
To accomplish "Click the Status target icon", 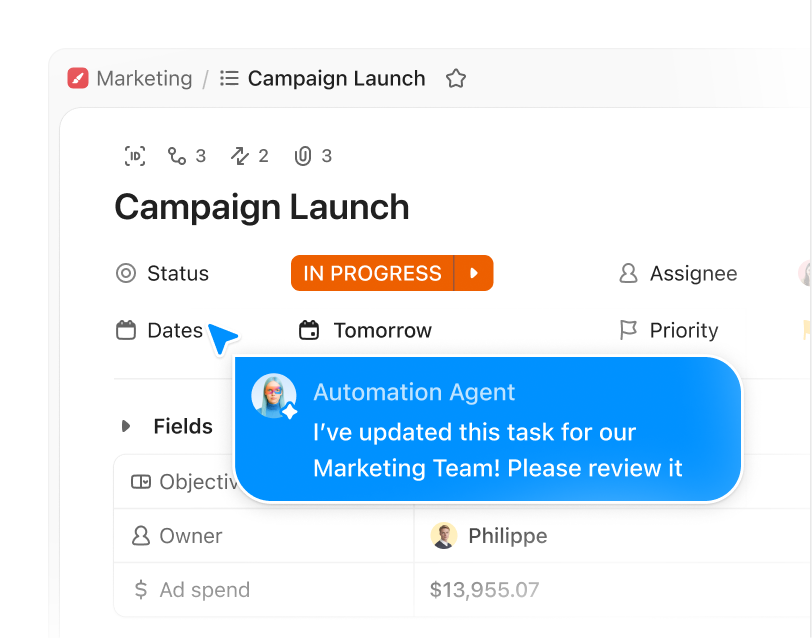I will pyautogui.click(x=126, y=273).
